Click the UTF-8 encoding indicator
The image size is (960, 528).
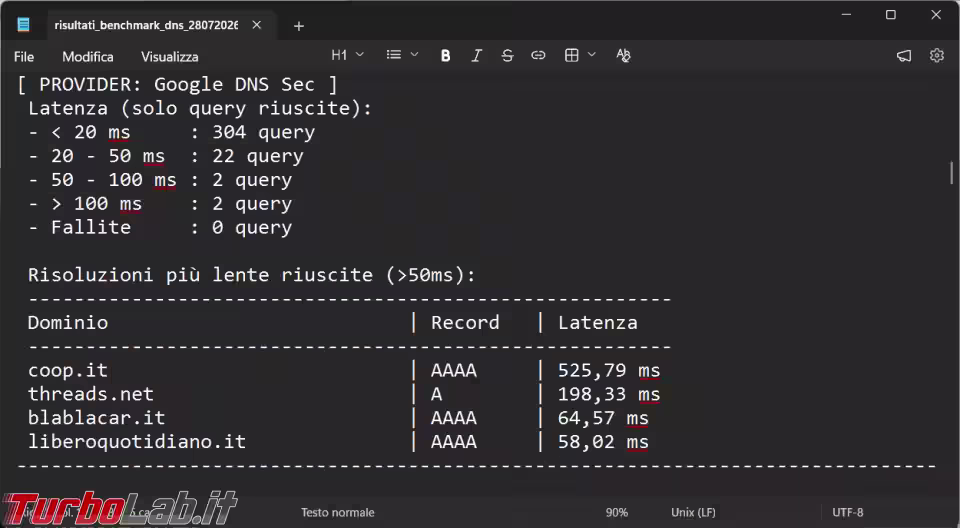tap(847, 513)
